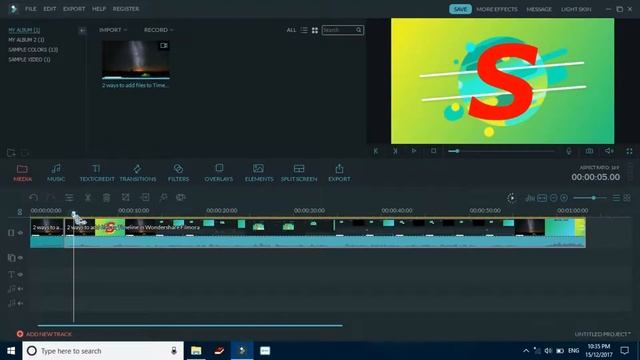
Task: Record a voiceover with the microphone icon
Action: (569, 151)
